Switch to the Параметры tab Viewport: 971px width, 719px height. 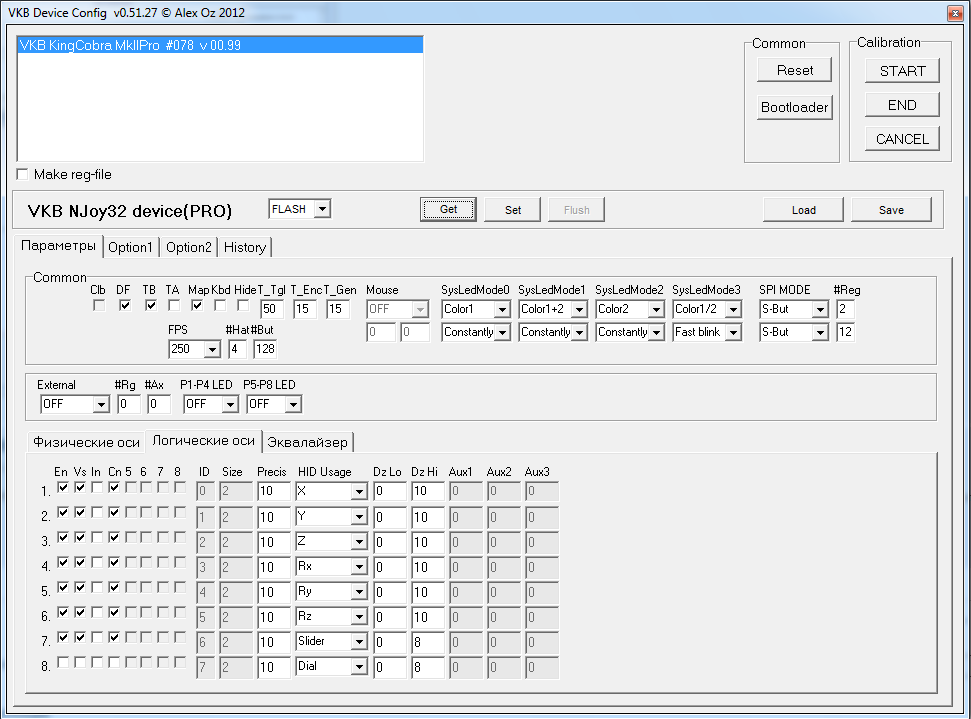[58, 246]
